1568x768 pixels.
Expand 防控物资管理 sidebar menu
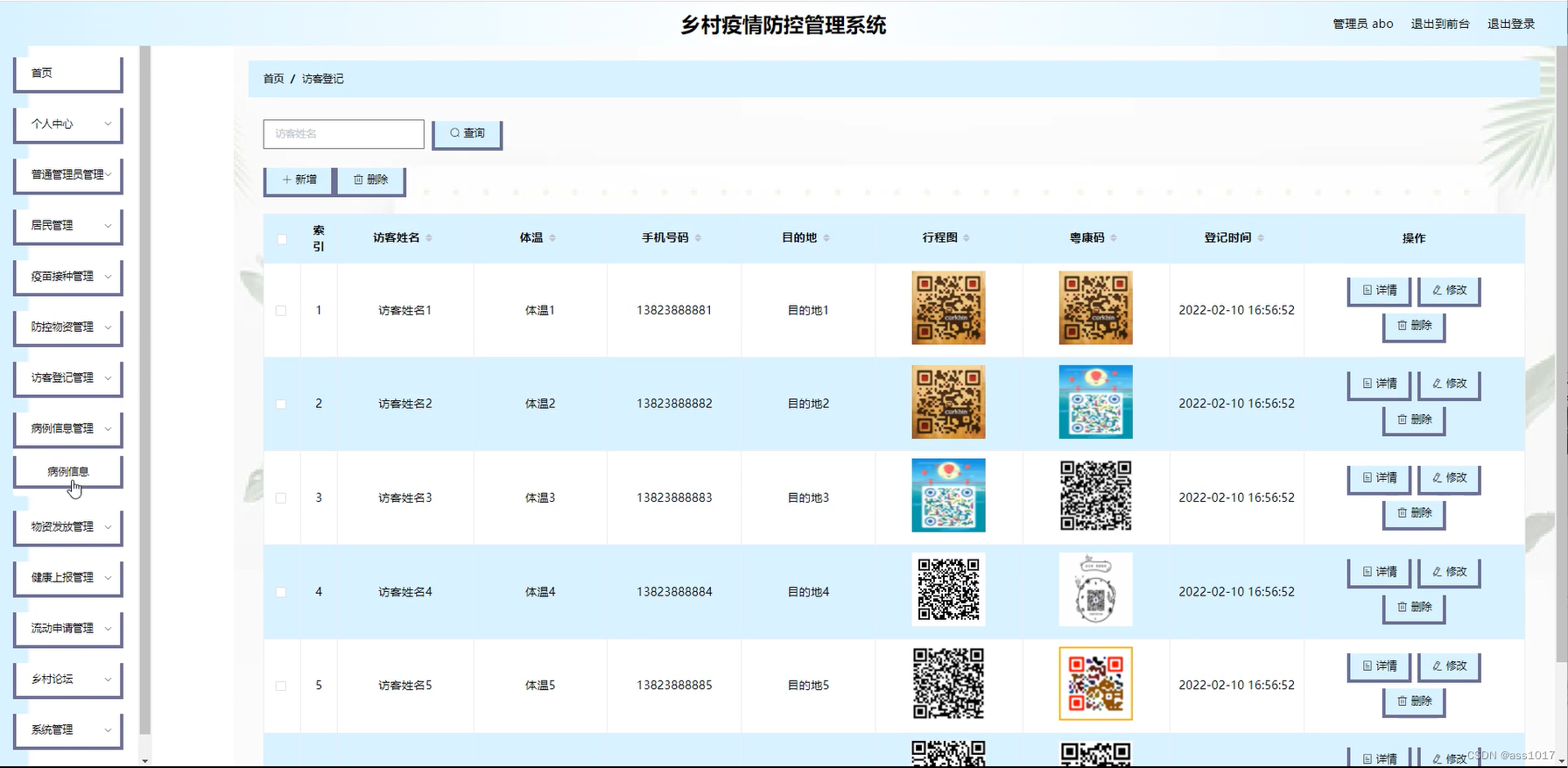[x=67, y=328]
